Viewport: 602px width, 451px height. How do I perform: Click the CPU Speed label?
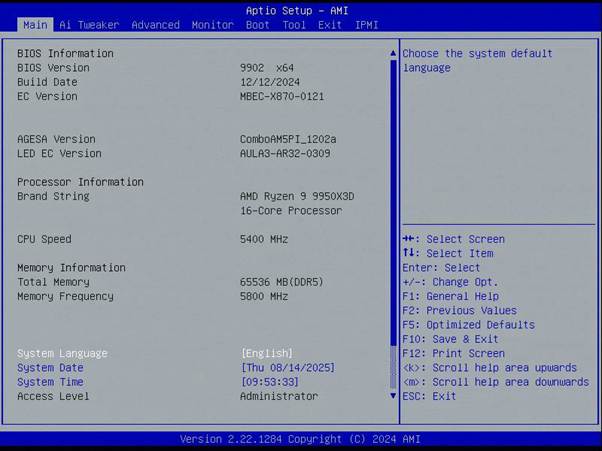tap(44, 239)
